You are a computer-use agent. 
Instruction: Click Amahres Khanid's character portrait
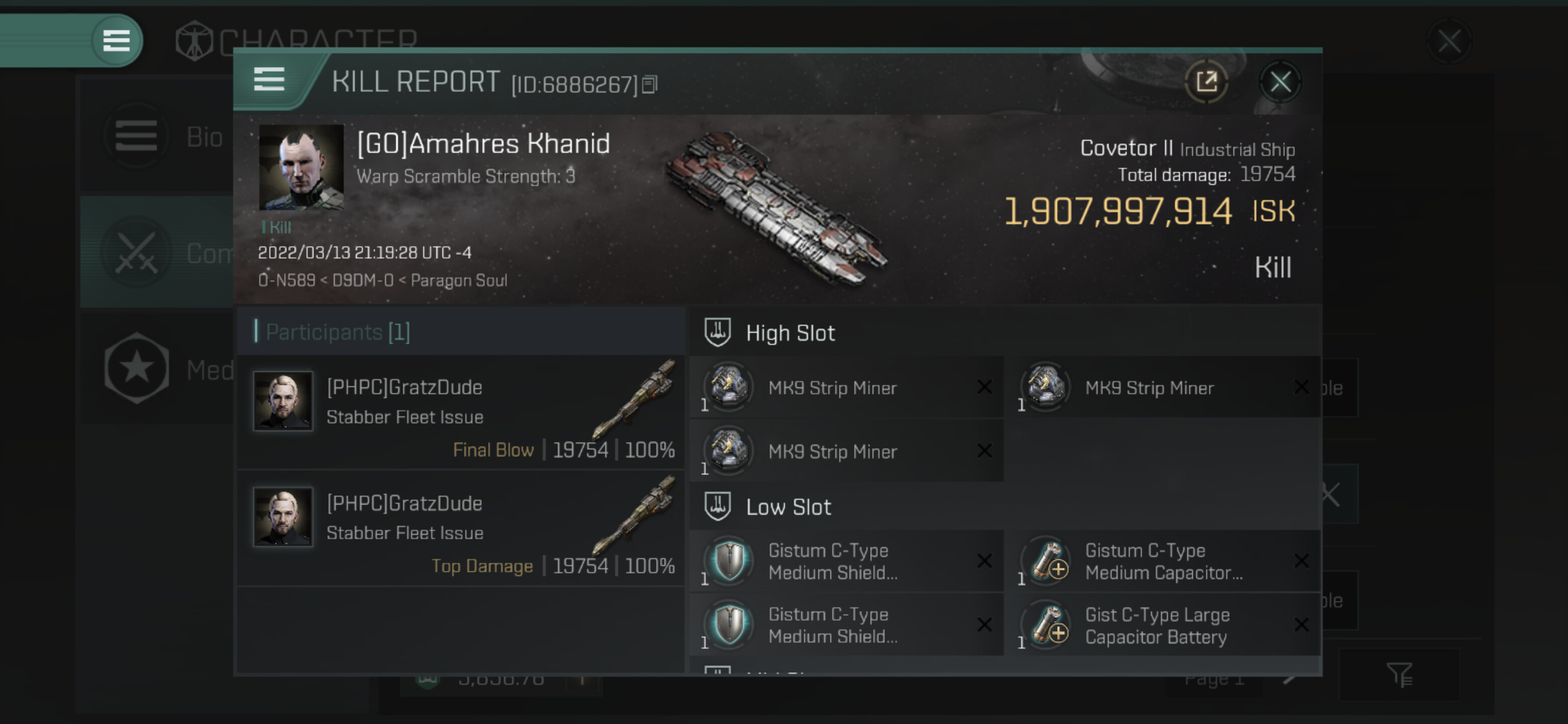pos(301,167)
